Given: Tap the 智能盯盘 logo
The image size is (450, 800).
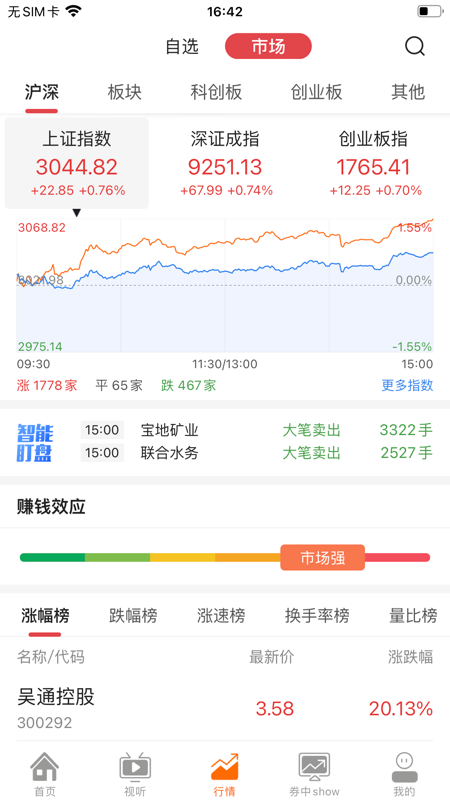Looking at the screenshot, I should pyautogui.click(x=35, y=442).
